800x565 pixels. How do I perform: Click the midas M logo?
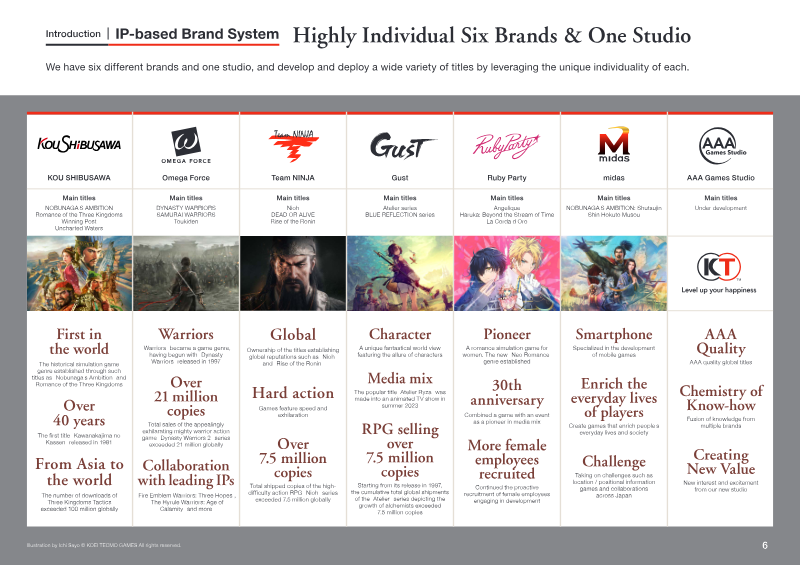click(614, 144)
